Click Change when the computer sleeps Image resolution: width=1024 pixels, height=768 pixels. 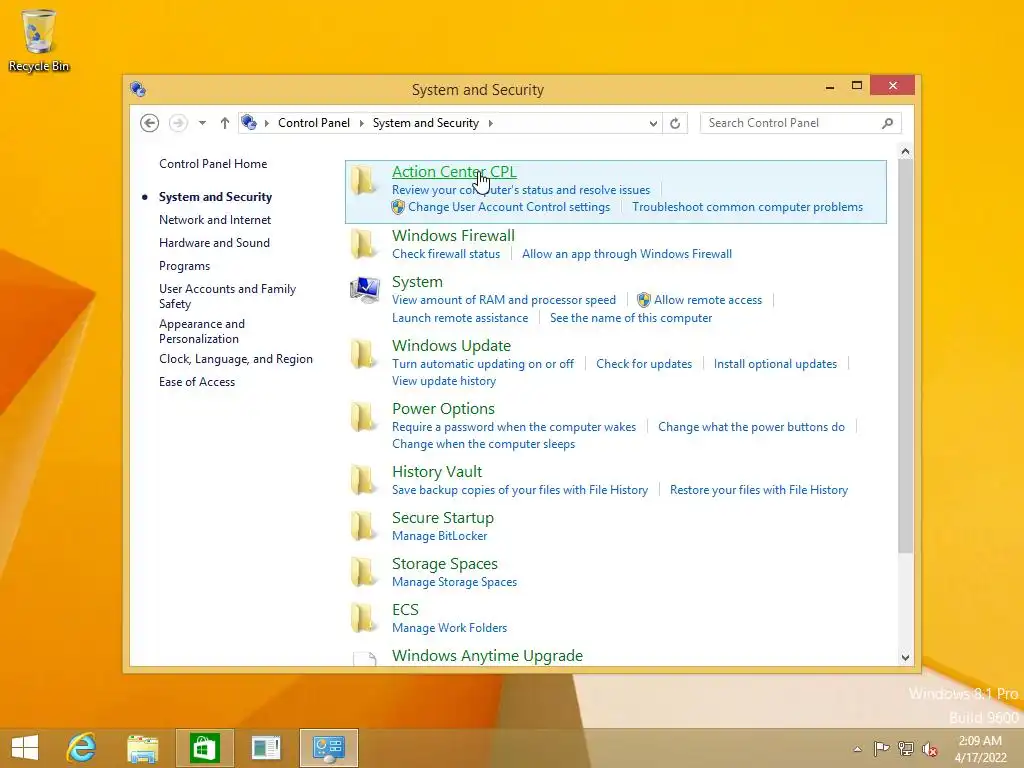[x=483, y=444]
